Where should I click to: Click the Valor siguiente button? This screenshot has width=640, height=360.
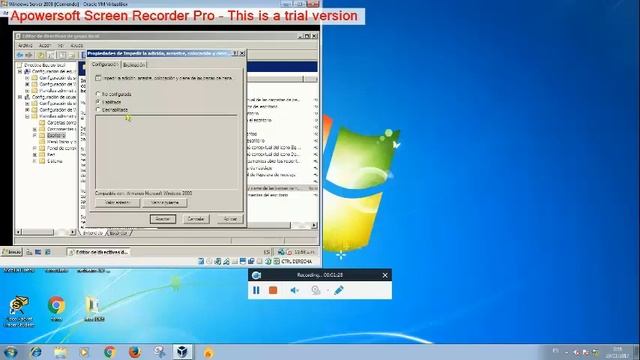click(x=164, y=202)
